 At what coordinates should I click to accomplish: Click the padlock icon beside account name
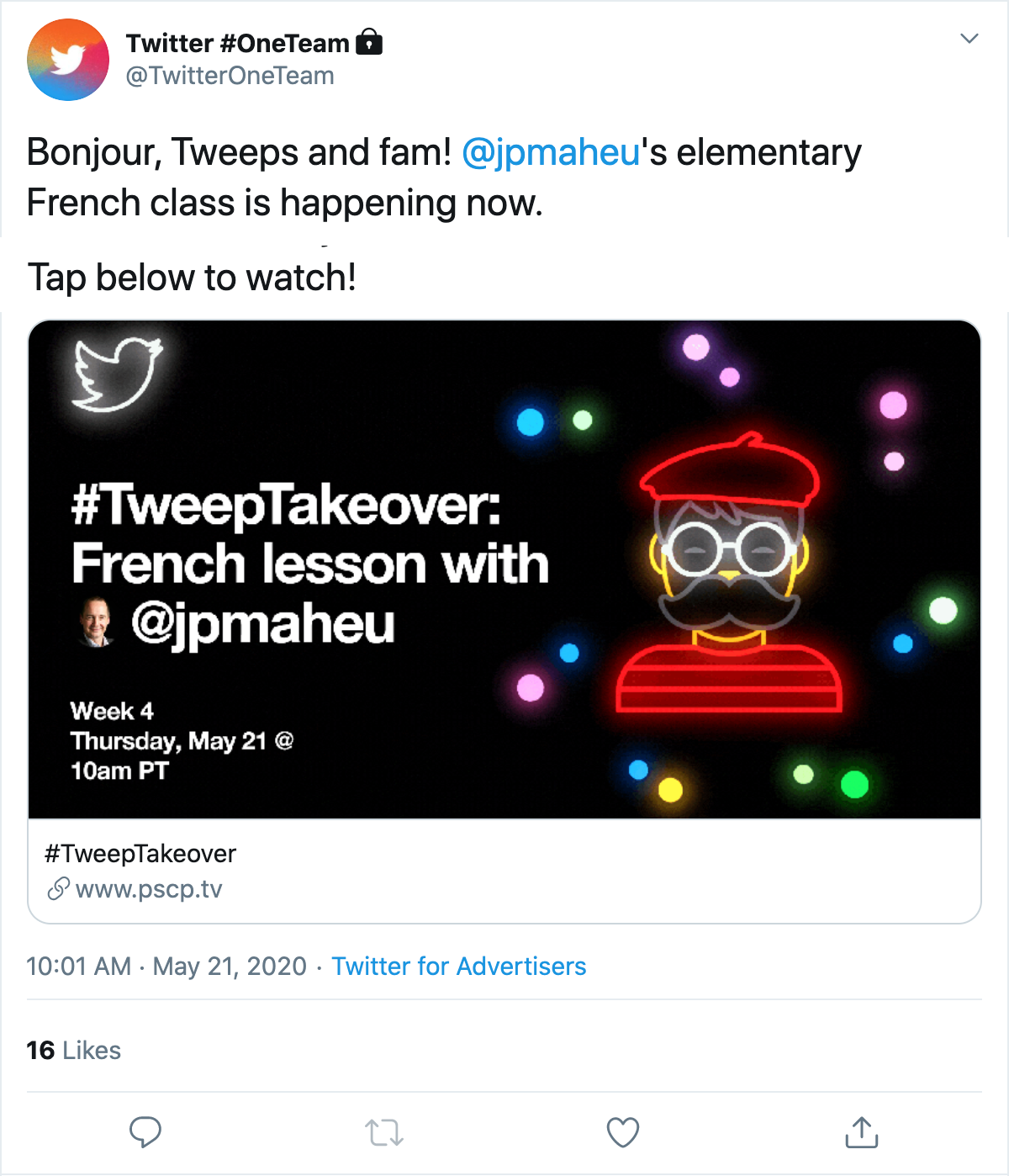click(x=369, y=42)
